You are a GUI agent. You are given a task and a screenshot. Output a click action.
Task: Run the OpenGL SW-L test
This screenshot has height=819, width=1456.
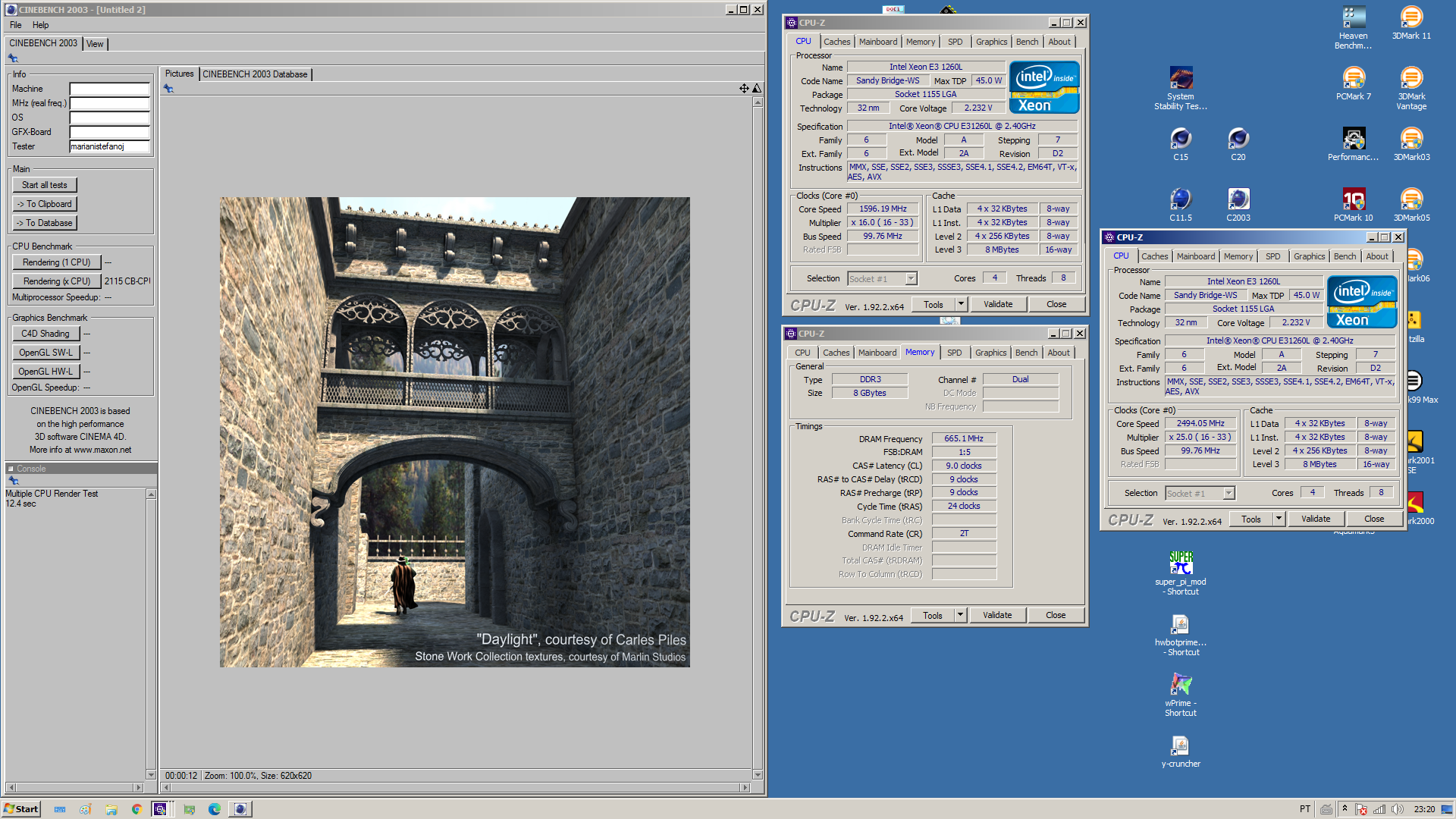coord(45,353)
